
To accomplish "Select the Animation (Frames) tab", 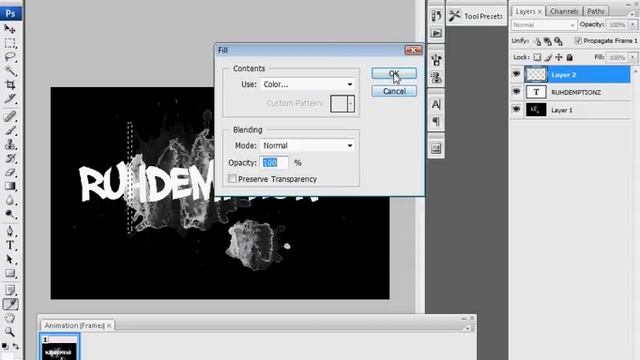I will pos(74,325).
